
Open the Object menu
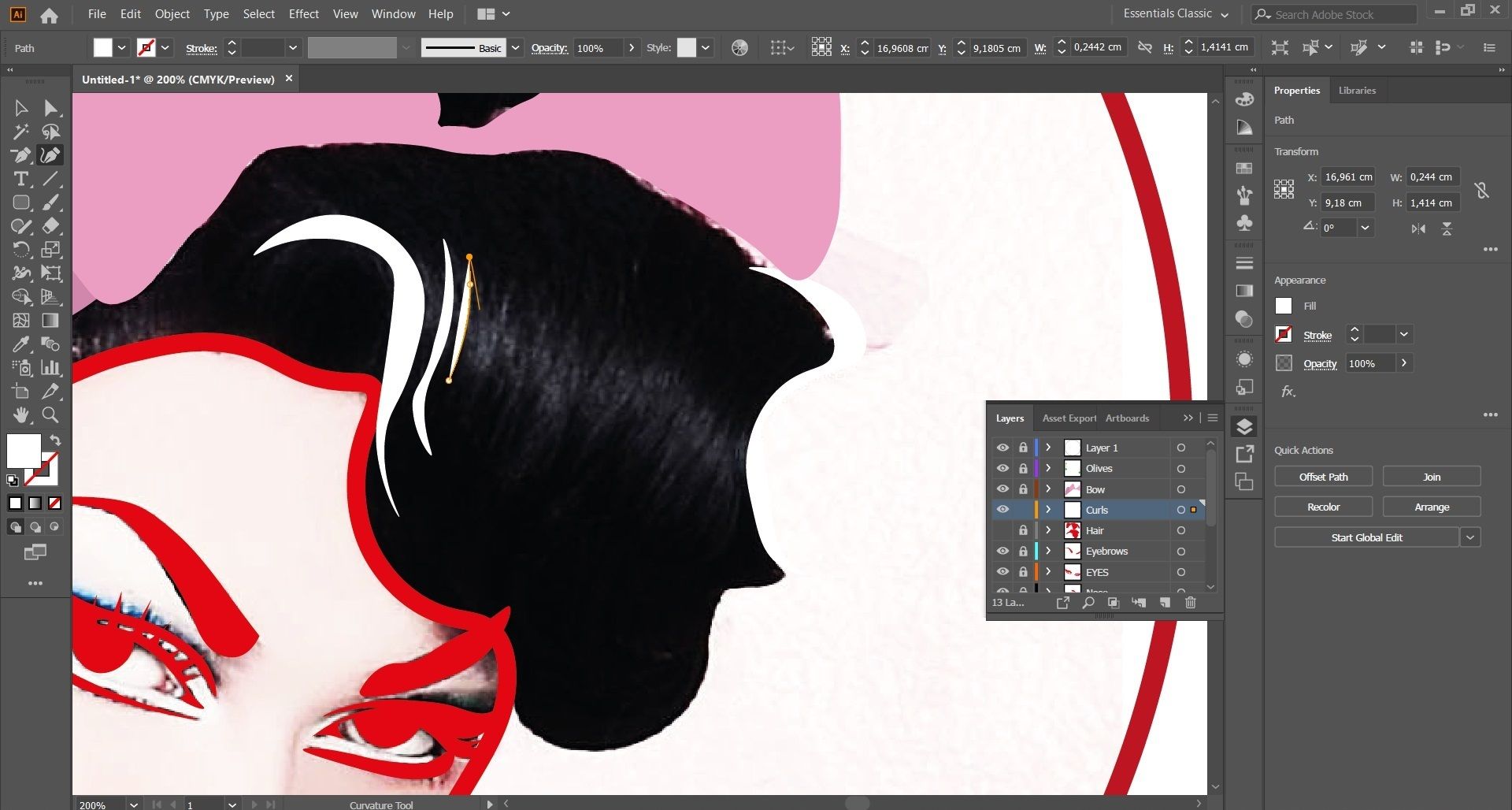click(172, 14)
